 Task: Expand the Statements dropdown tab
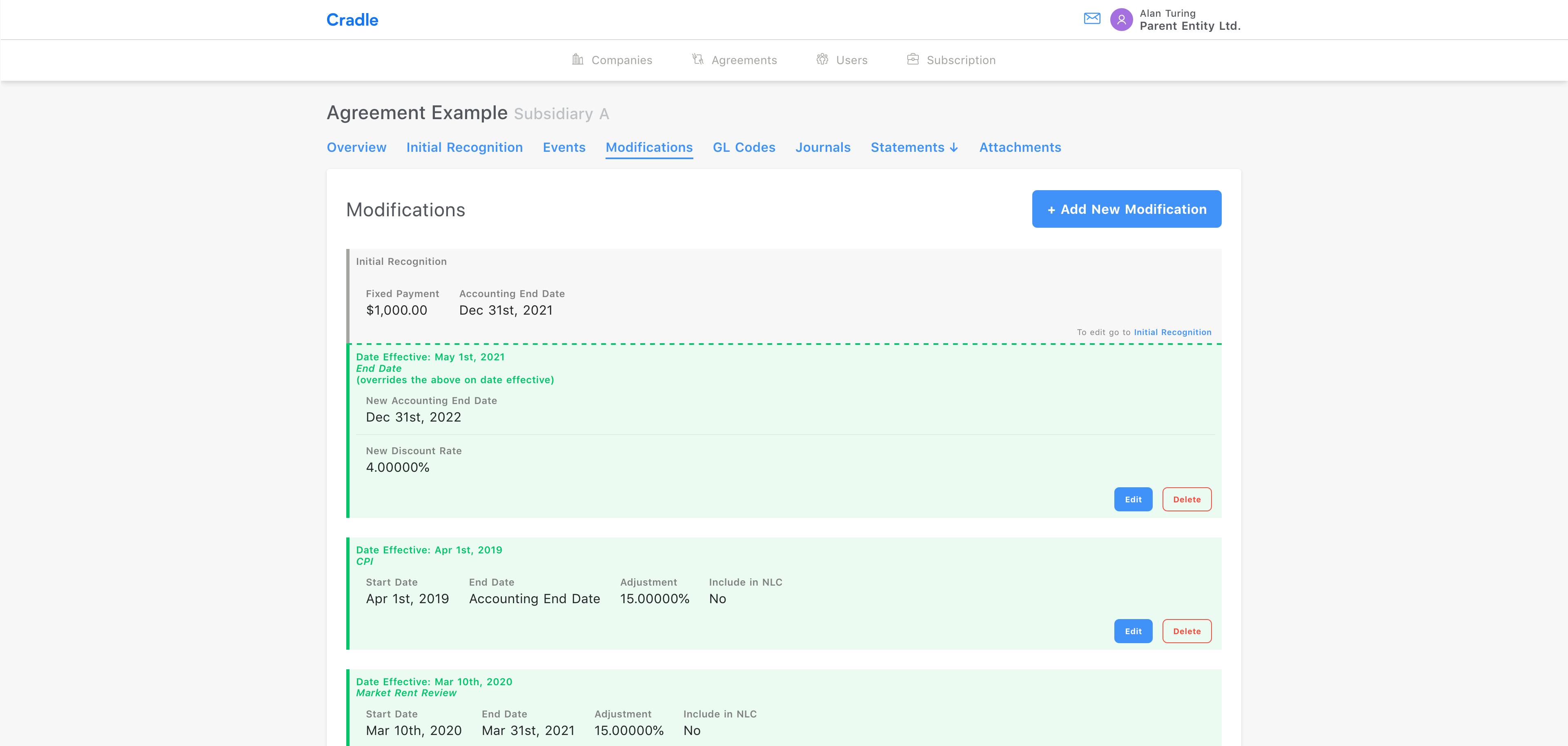[914, 147]
